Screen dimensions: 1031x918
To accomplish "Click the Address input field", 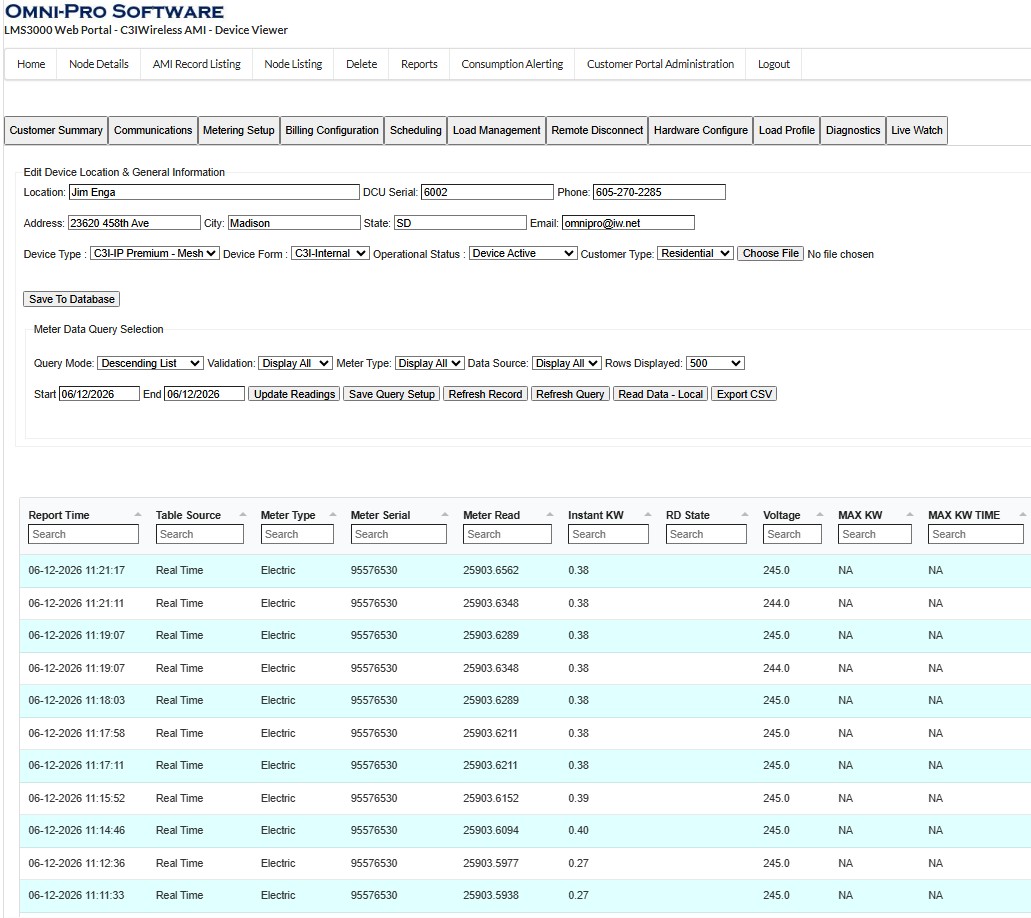I will click(134, 223).
